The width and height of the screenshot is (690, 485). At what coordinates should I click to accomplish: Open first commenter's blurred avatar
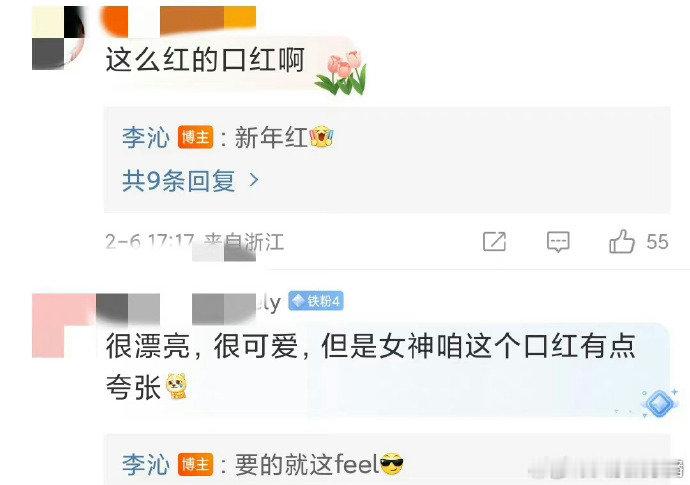click(58, 38)
